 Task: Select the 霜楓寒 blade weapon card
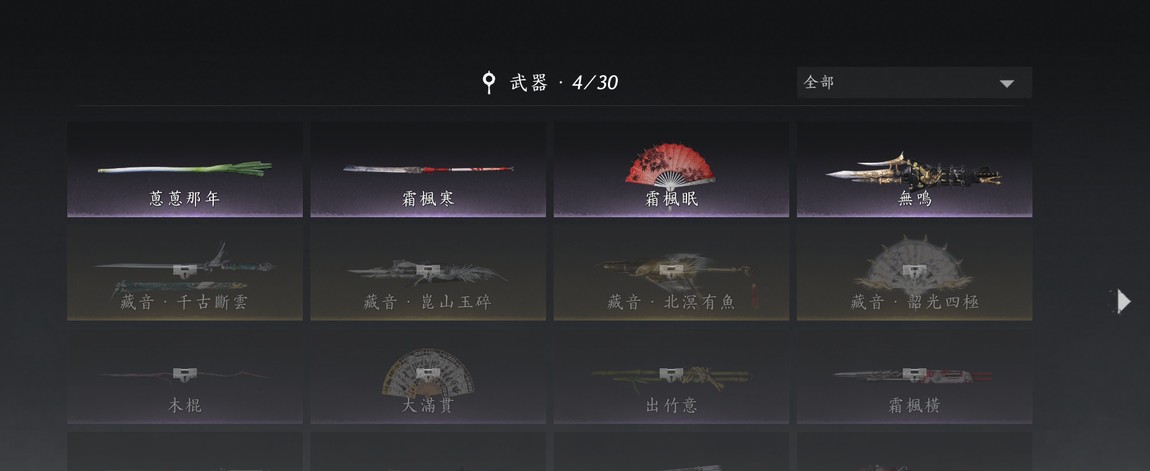(x=428, y=169)
